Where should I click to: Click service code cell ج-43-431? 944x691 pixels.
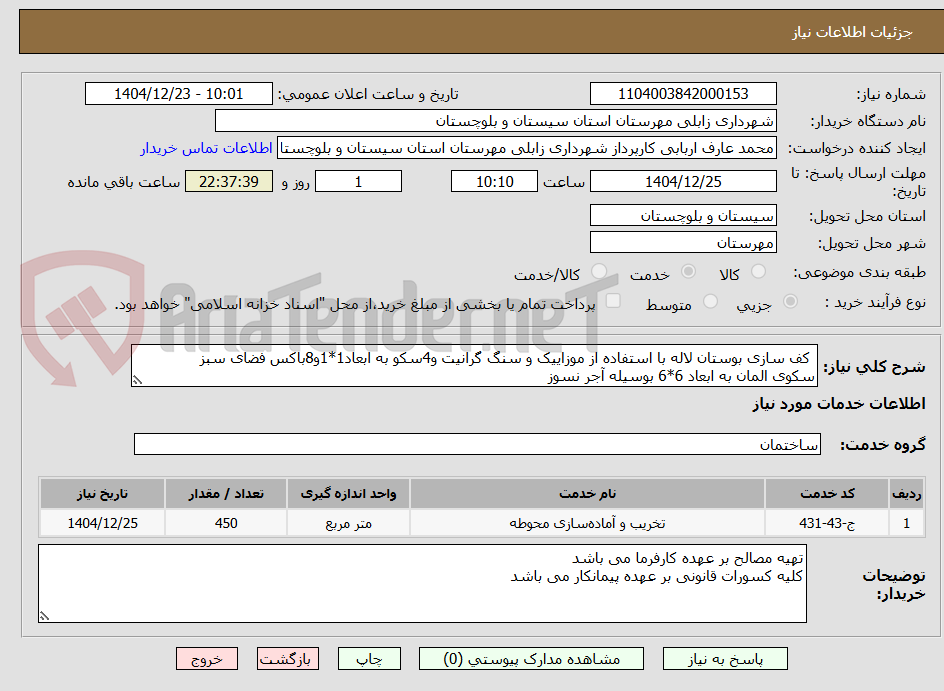pyautogui.click(x=827, y=523)
